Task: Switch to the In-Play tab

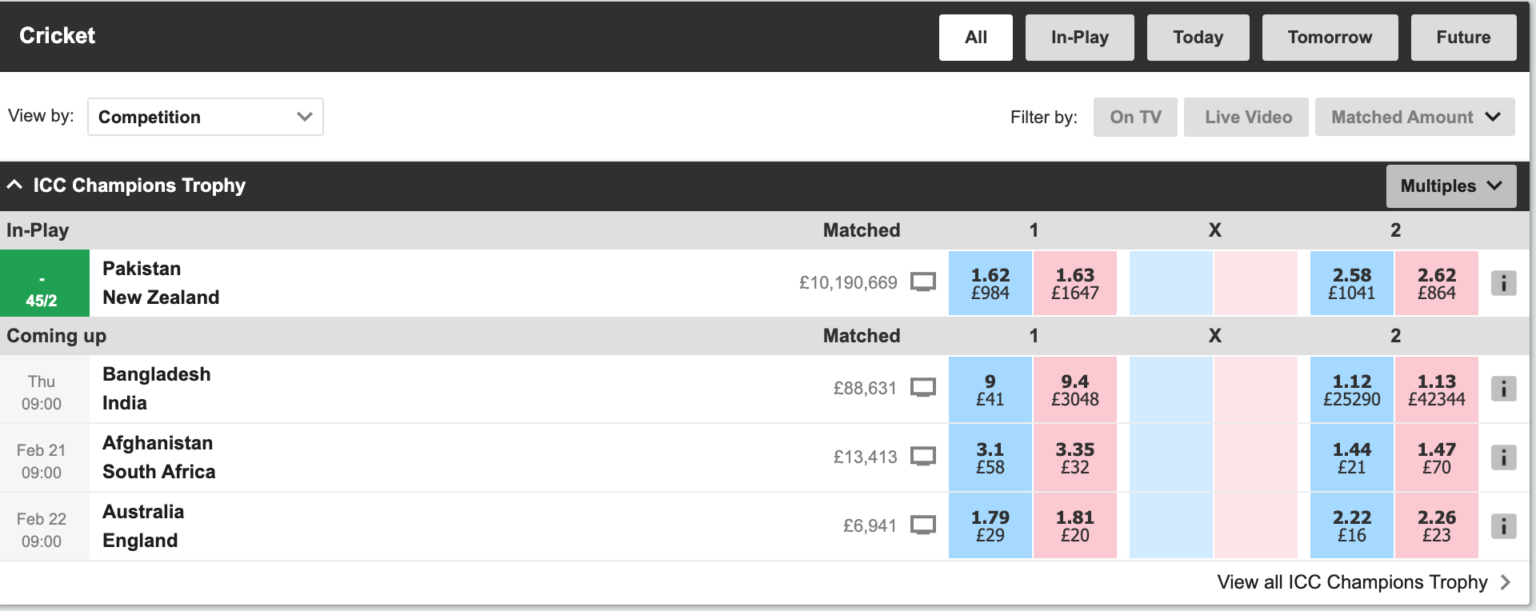Action: [x=1079, y=37]
